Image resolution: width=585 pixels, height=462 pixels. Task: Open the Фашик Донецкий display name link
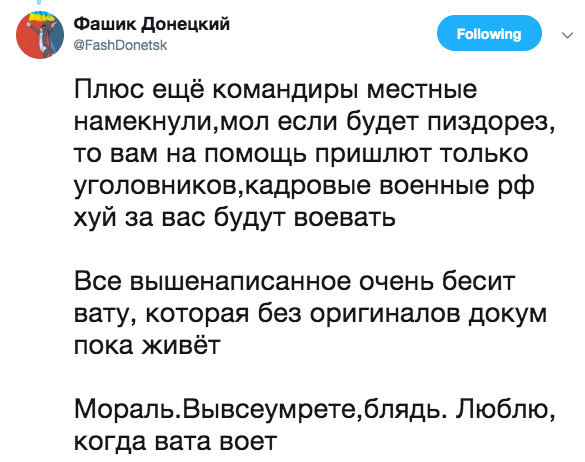(151, 24)
